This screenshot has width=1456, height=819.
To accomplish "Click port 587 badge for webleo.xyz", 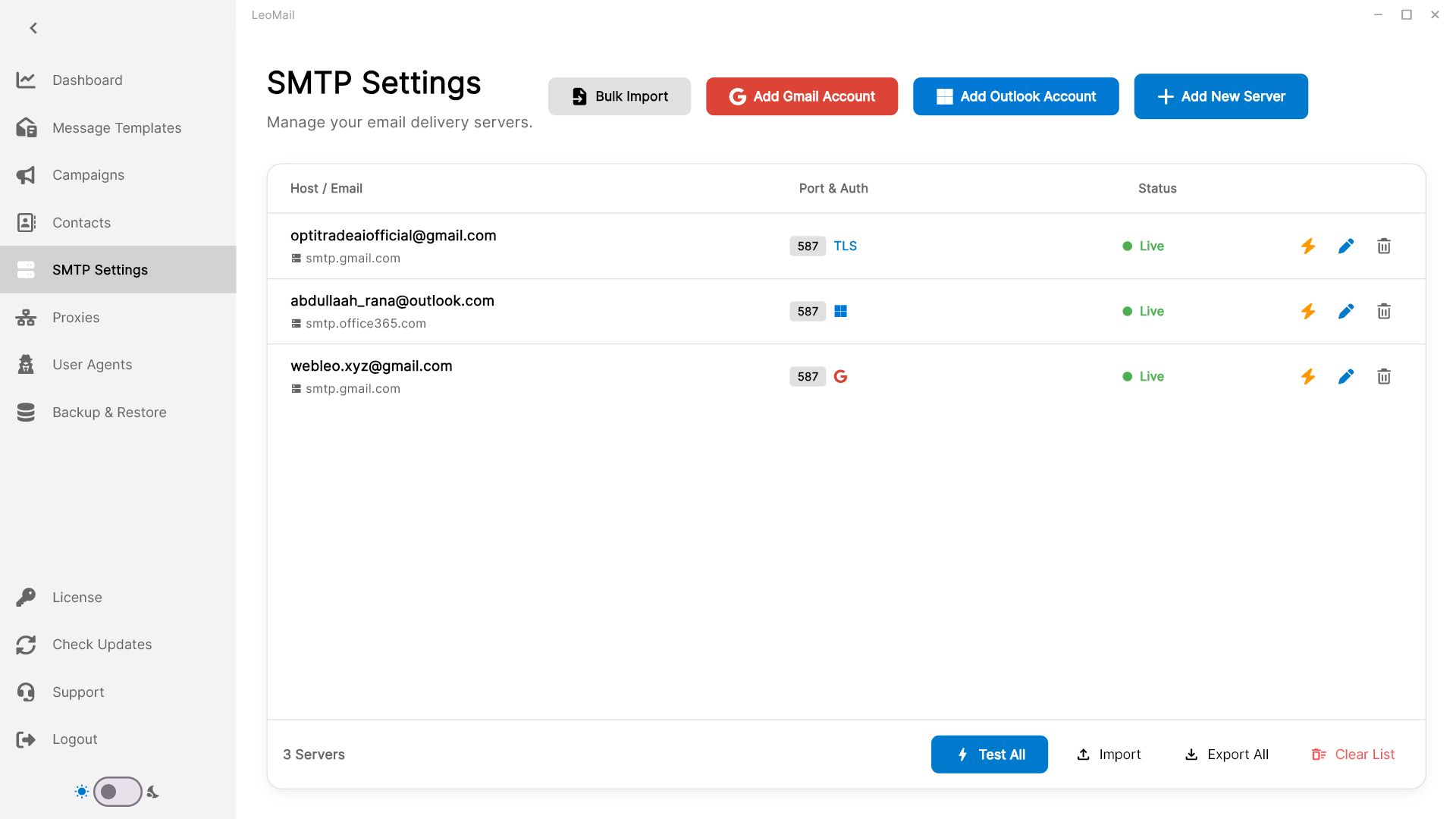I will coord(808,376).
